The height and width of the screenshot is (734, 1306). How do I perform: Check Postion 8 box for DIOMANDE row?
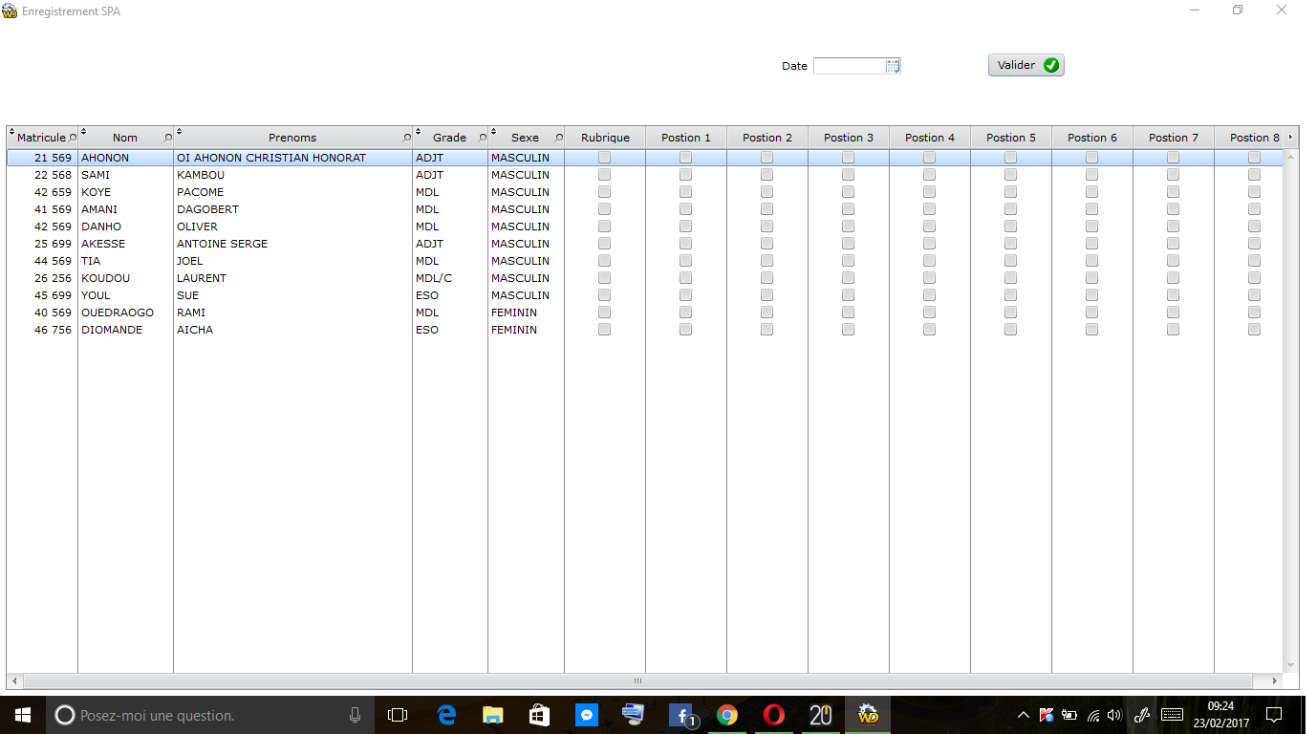click(x=1254, y=330)
